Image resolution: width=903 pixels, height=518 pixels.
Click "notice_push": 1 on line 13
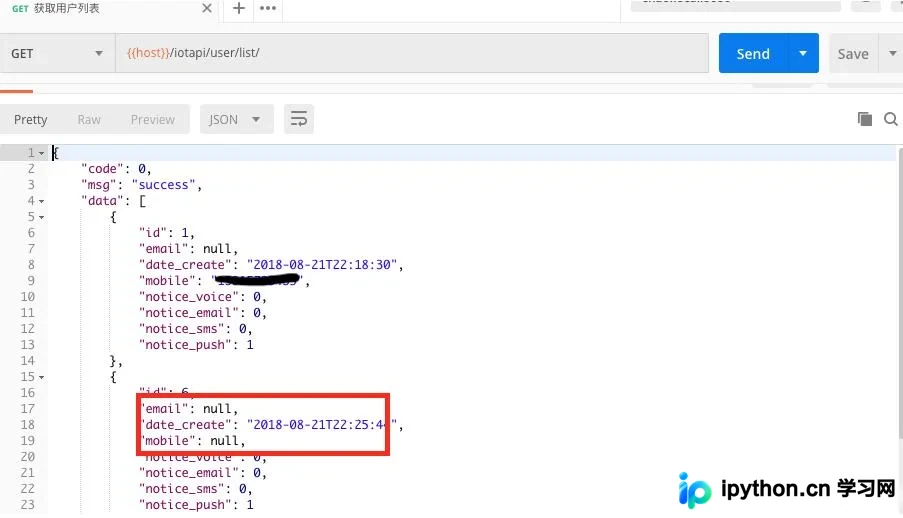click(x=196, y=345)
